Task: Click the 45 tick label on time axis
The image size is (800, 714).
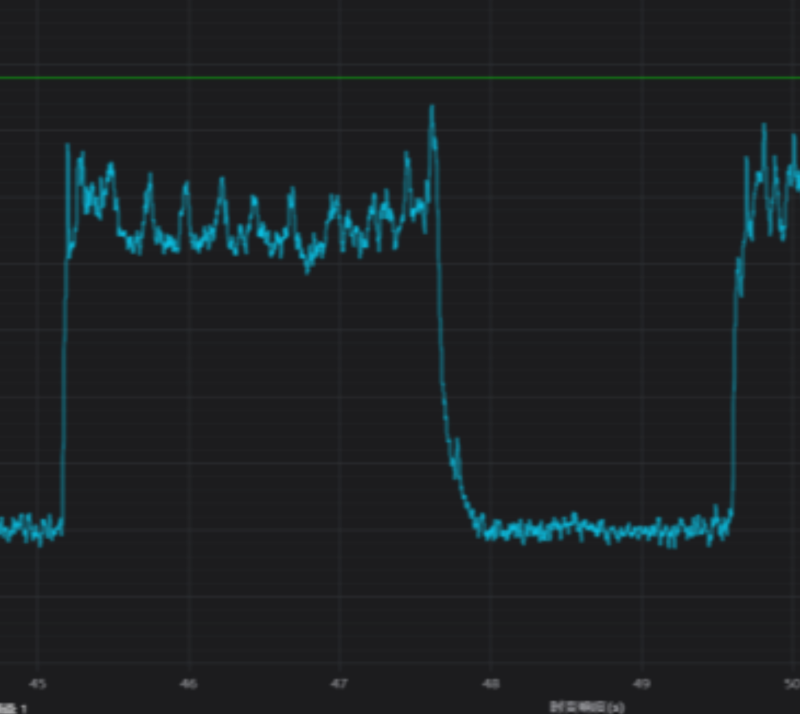Action: tap(38, 684)
